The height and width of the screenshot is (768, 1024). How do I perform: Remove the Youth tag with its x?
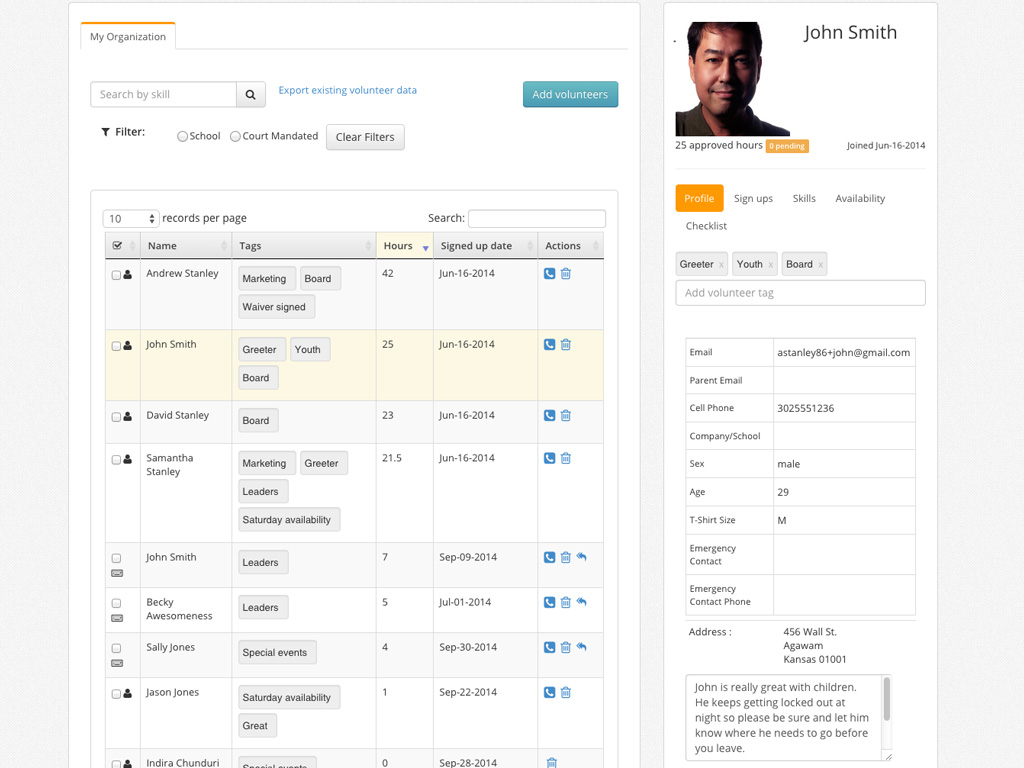coord(771,265)
